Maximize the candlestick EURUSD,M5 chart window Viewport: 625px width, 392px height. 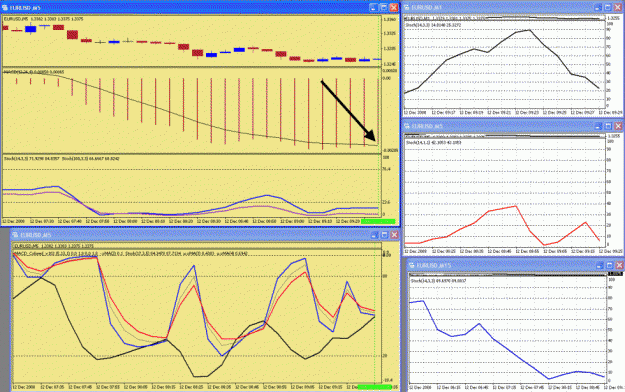point(383,7)
